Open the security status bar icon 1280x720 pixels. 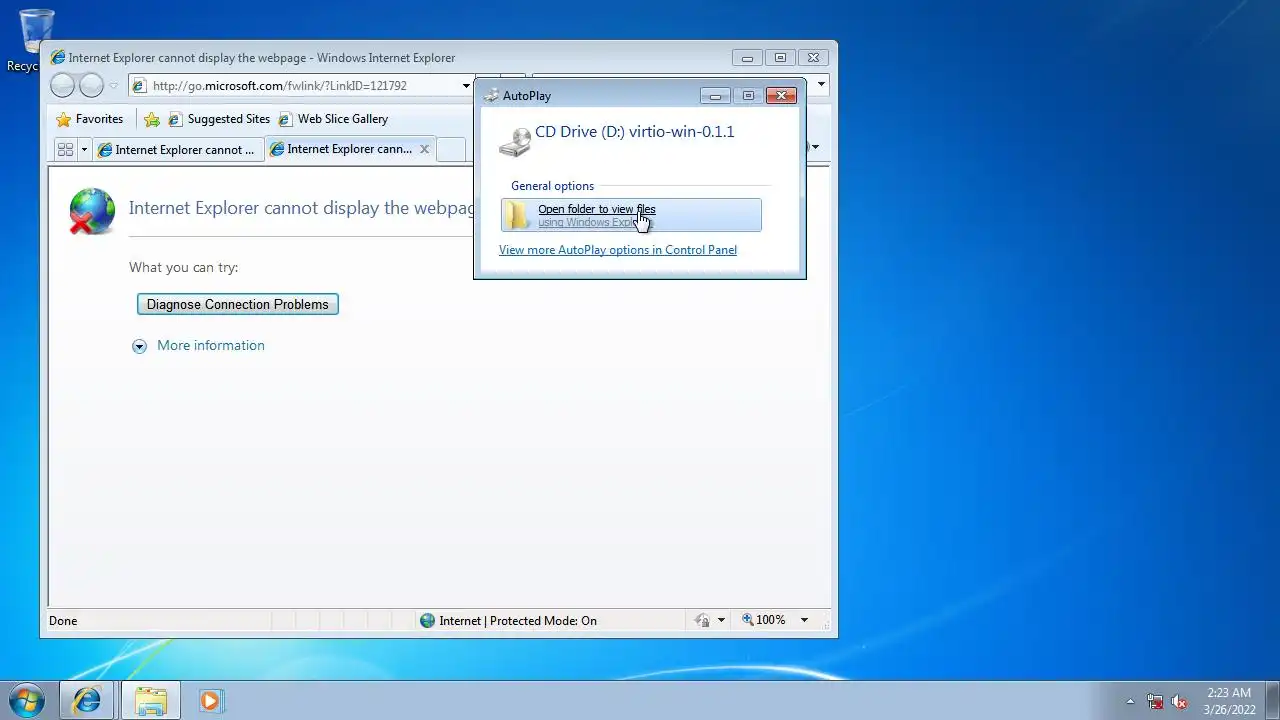tap(703, 620)
